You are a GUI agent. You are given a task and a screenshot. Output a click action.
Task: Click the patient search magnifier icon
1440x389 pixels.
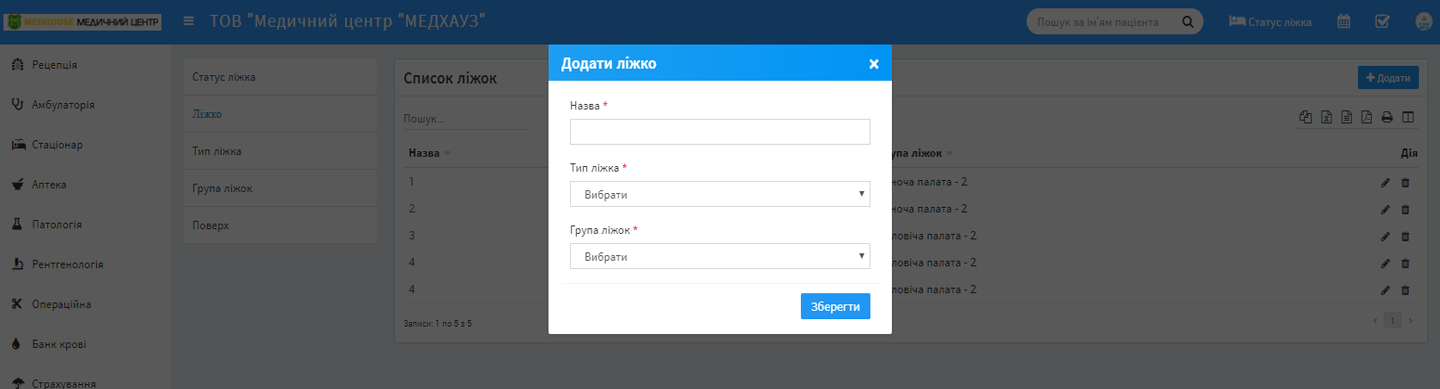point(1188,21)
